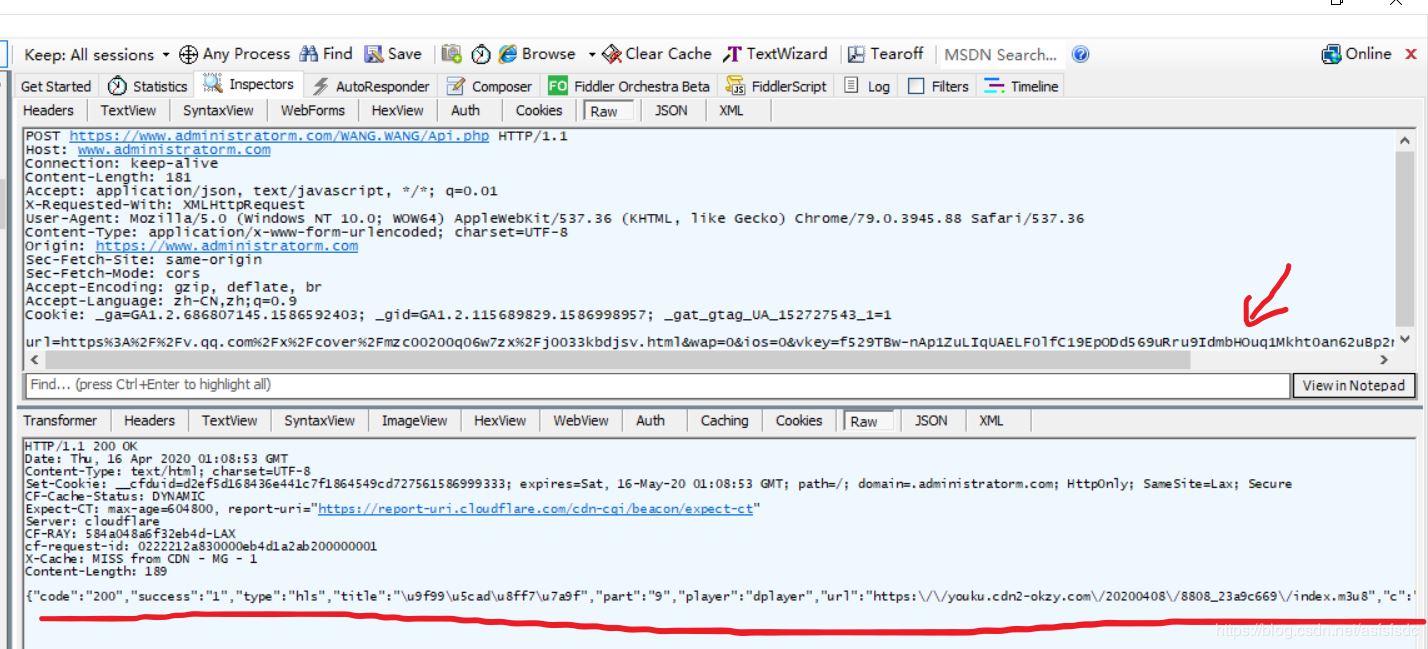Select the request TextView tab
Image resolution: width=1428 pixels, height=649 pixels.
(x=128, y=111)
